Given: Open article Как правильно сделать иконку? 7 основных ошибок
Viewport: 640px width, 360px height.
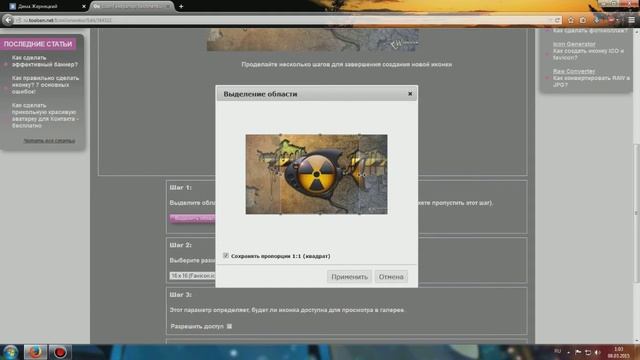Looking at the screenshot, I should 45,85.
